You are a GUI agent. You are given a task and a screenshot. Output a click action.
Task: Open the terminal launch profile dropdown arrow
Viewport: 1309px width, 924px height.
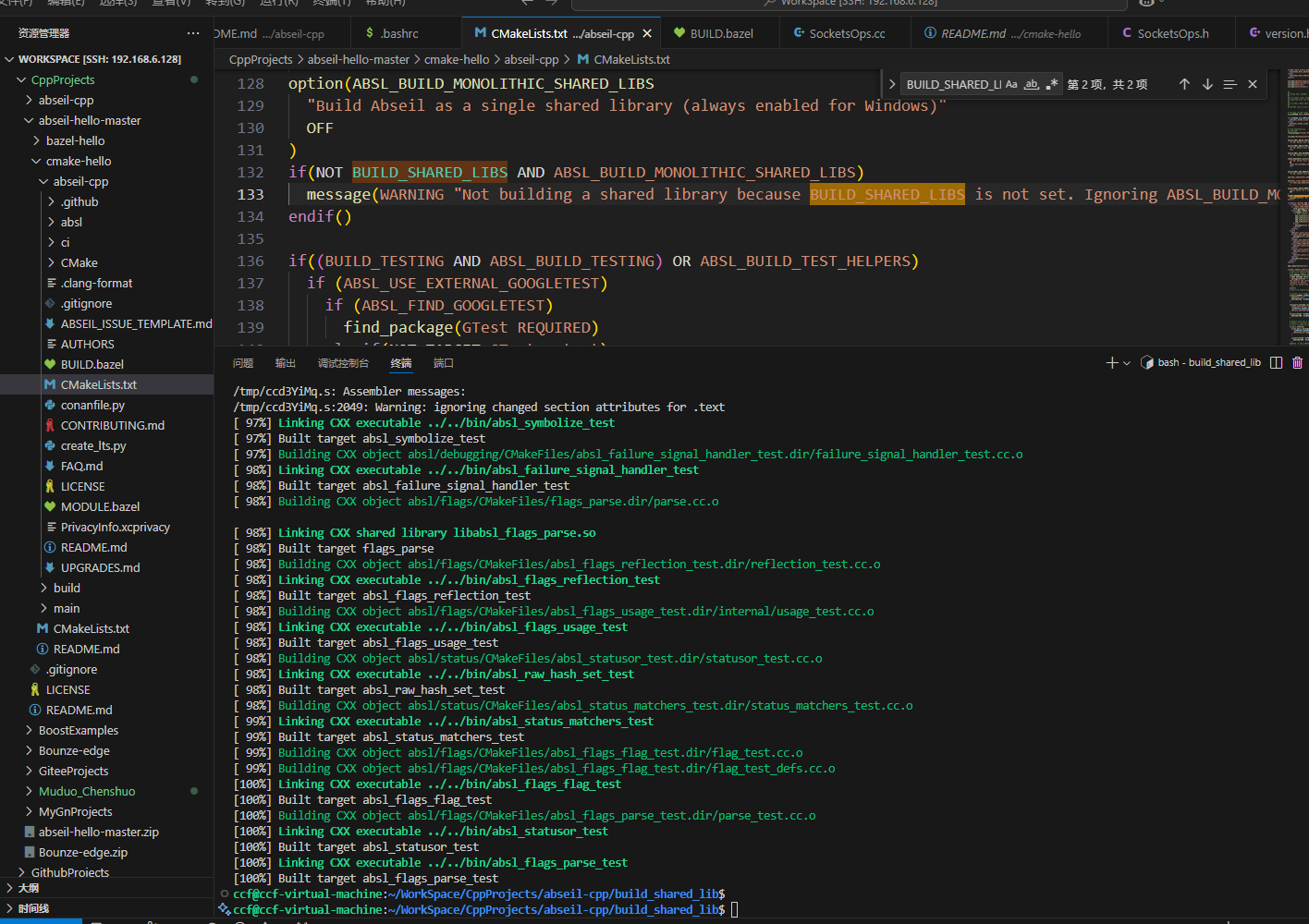click(1127, 363)
